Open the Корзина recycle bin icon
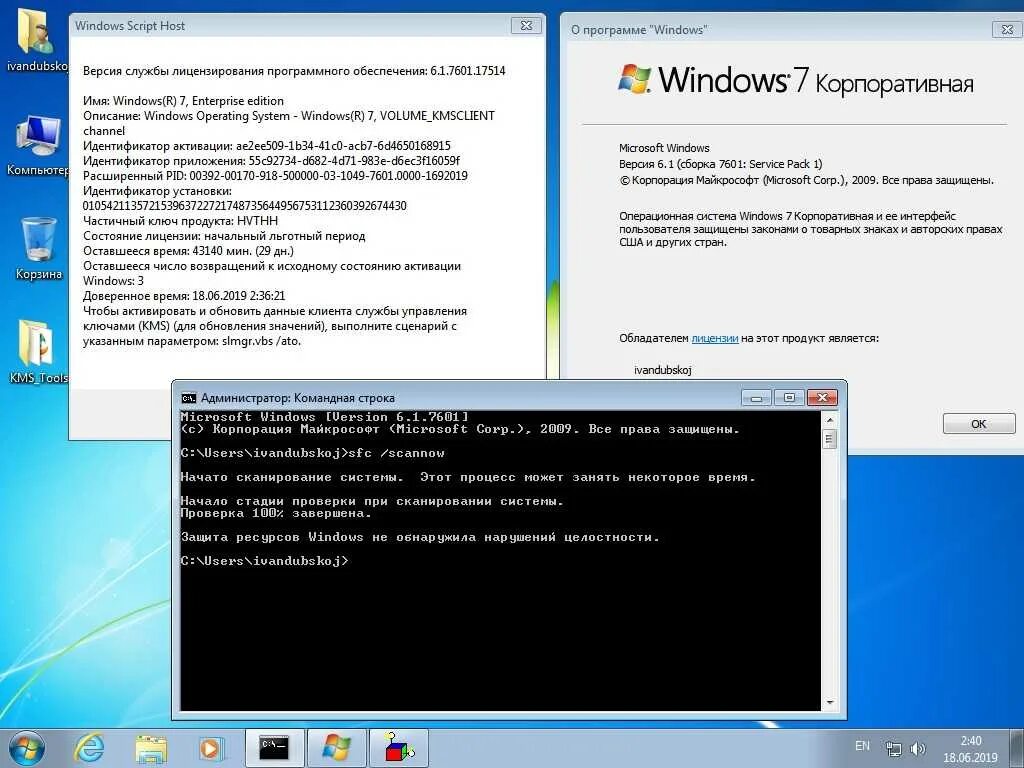 point(39,248)
